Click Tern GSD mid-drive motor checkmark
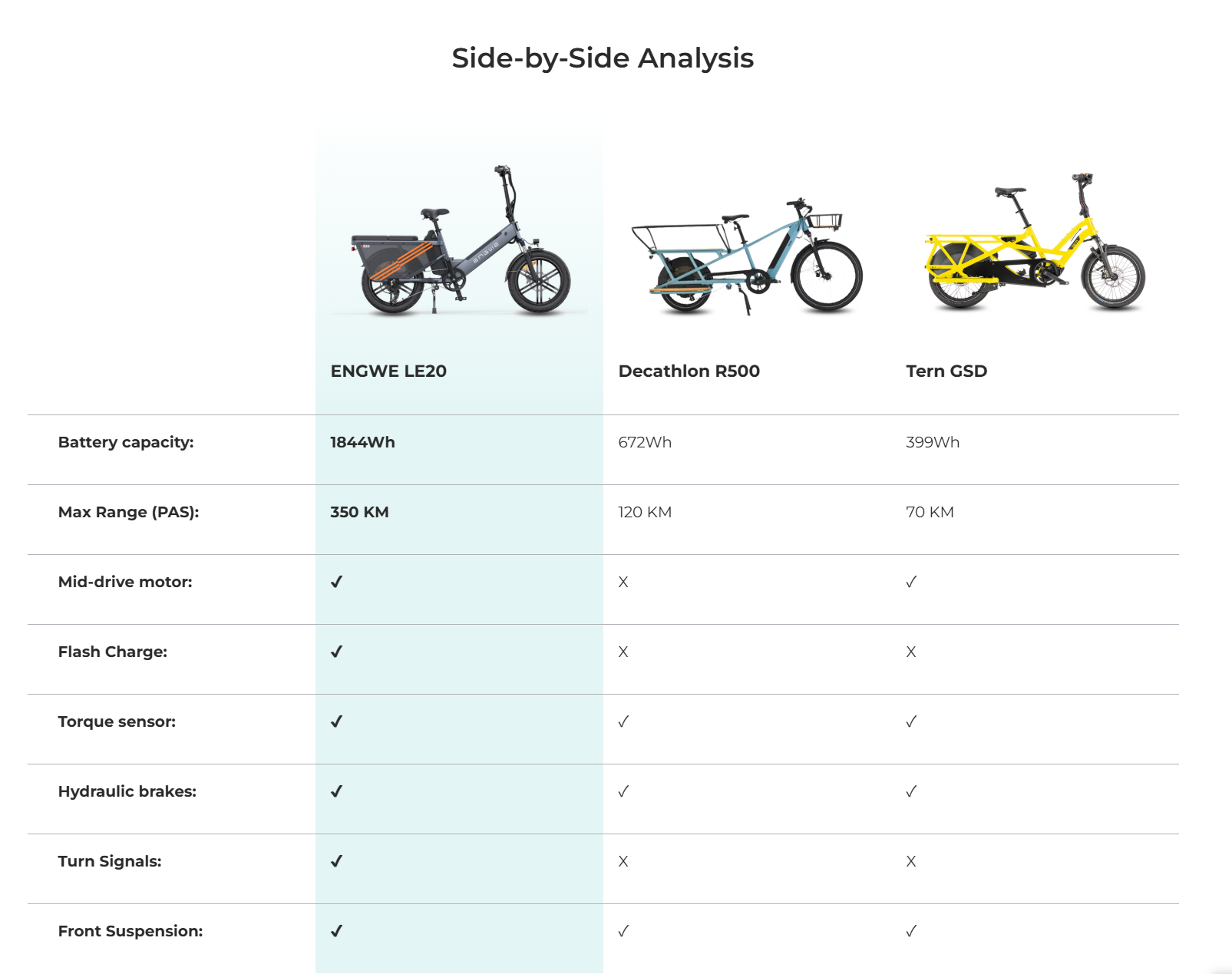 point(911,582)
